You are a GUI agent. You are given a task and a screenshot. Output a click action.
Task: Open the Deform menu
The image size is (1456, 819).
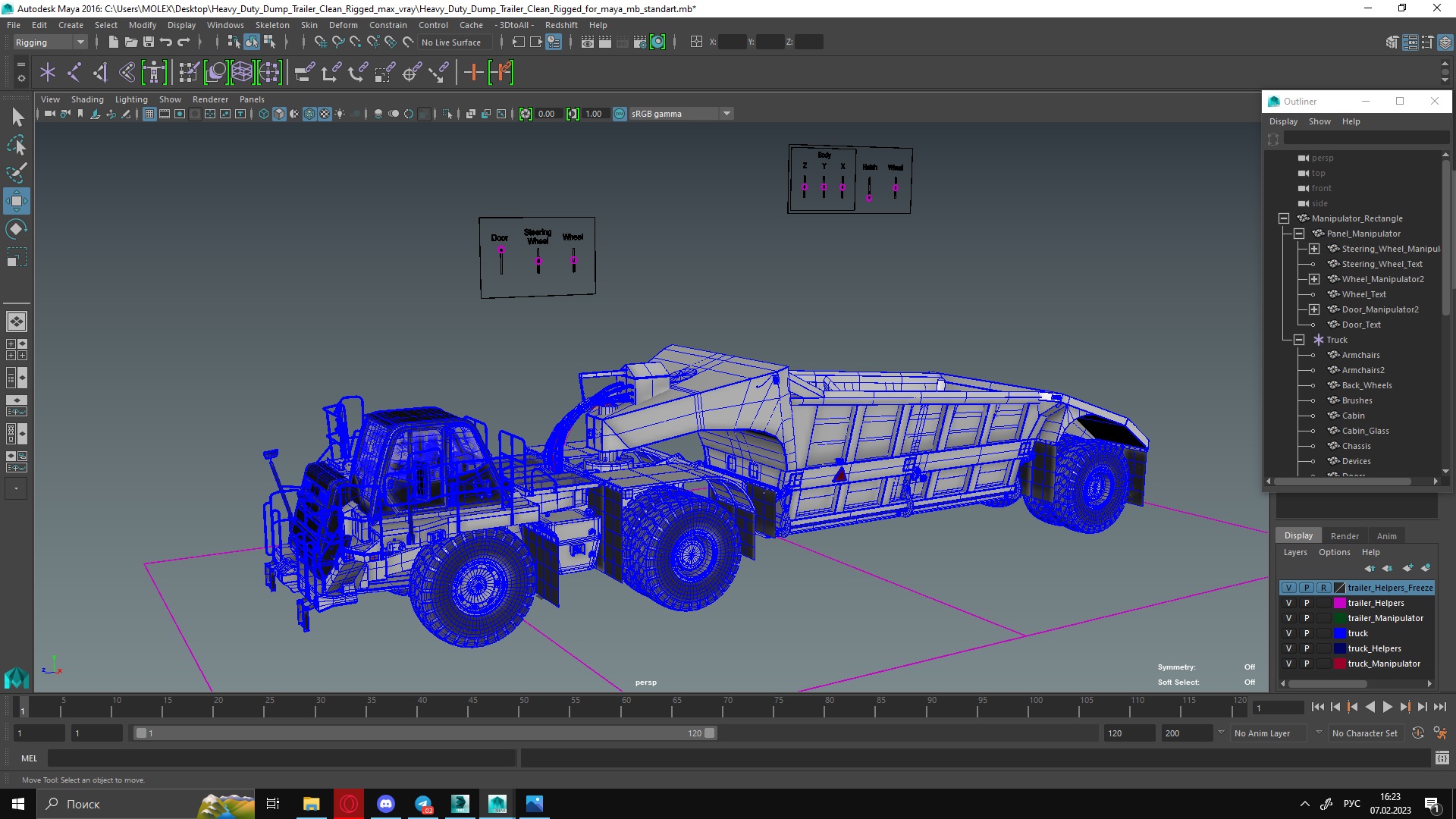[x=343, y=25]
